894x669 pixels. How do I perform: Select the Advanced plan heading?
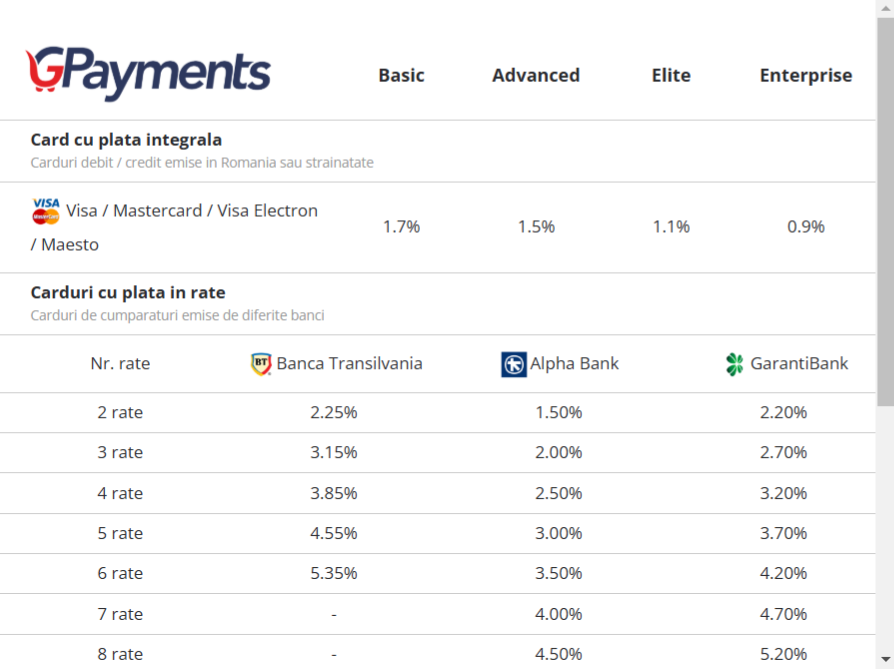(x=536, y=75)
